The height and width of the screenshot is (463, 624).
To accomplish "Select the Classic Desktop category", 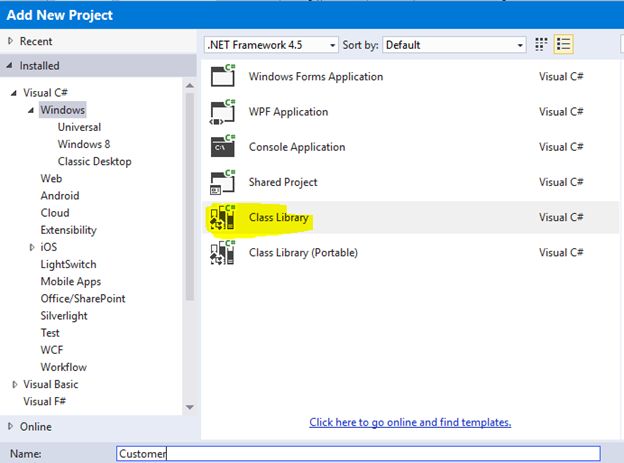I will point(94,161).
